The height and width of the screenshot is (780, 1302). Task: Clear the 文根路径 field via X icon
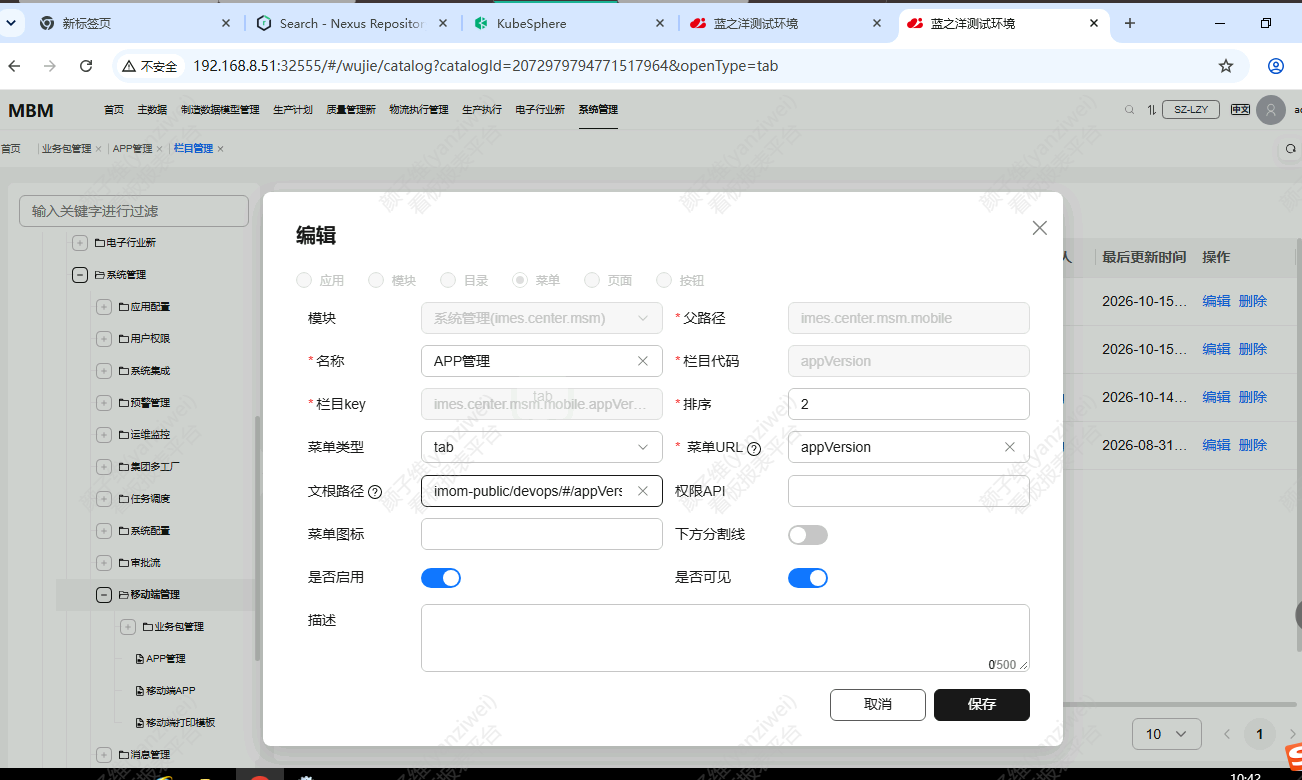tap(643, 491)
